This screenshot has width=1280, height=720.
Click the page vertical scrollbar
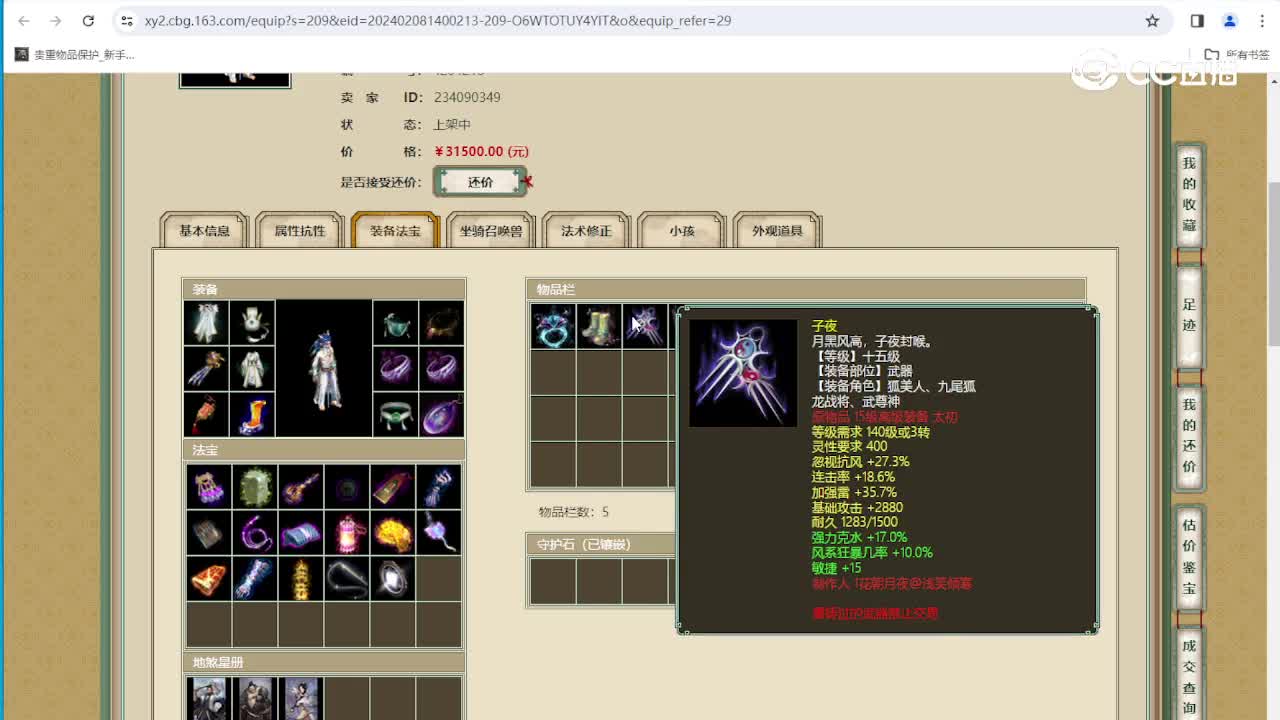(x=1273, y=264)
